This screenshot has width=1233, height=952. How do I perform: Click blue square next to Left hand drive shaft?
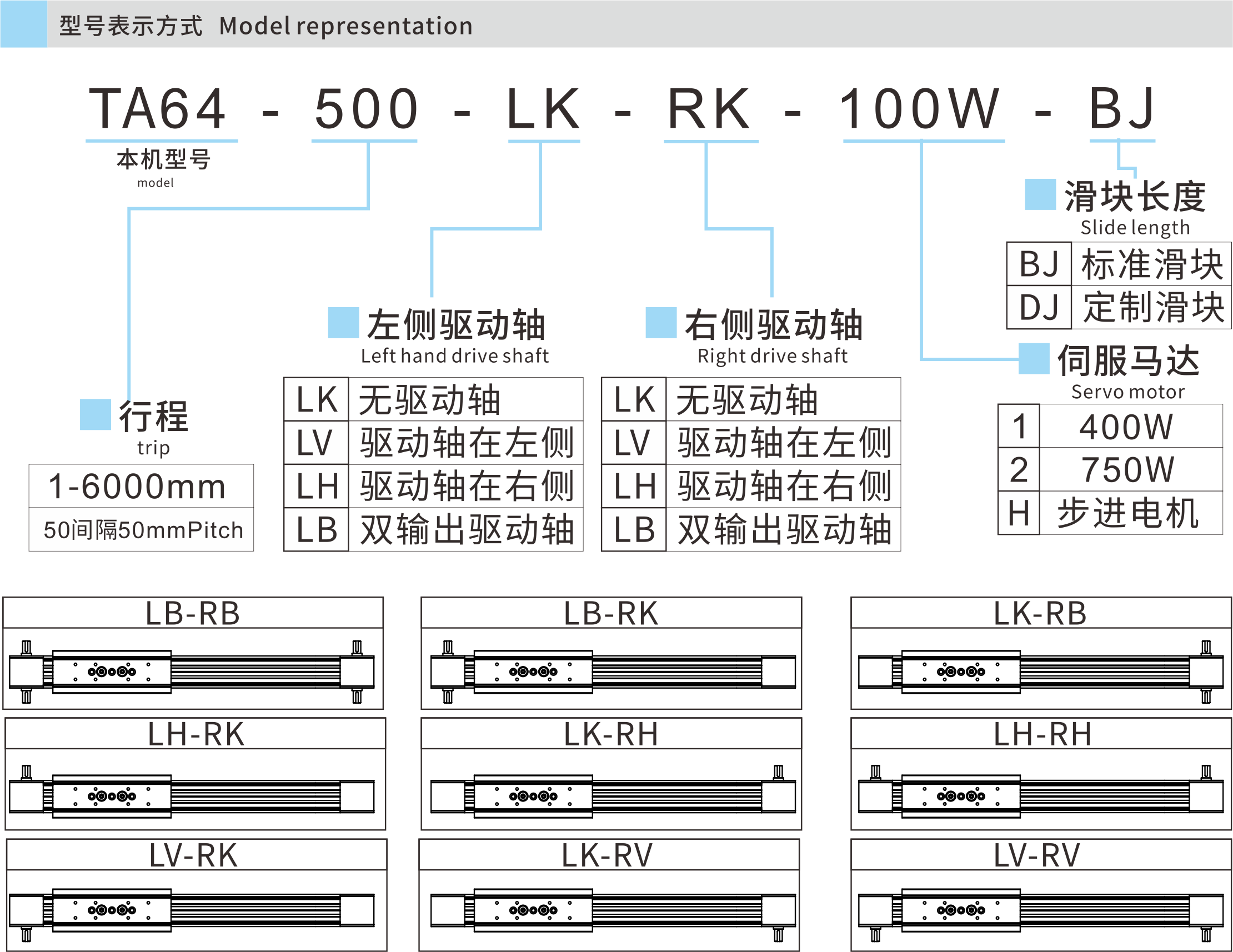[x=343, y=323]
